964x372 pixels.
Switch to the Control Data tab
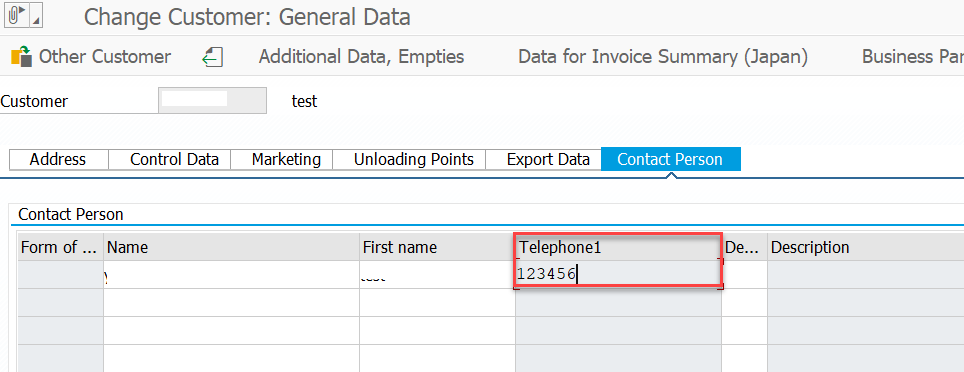tap(175, 160)
